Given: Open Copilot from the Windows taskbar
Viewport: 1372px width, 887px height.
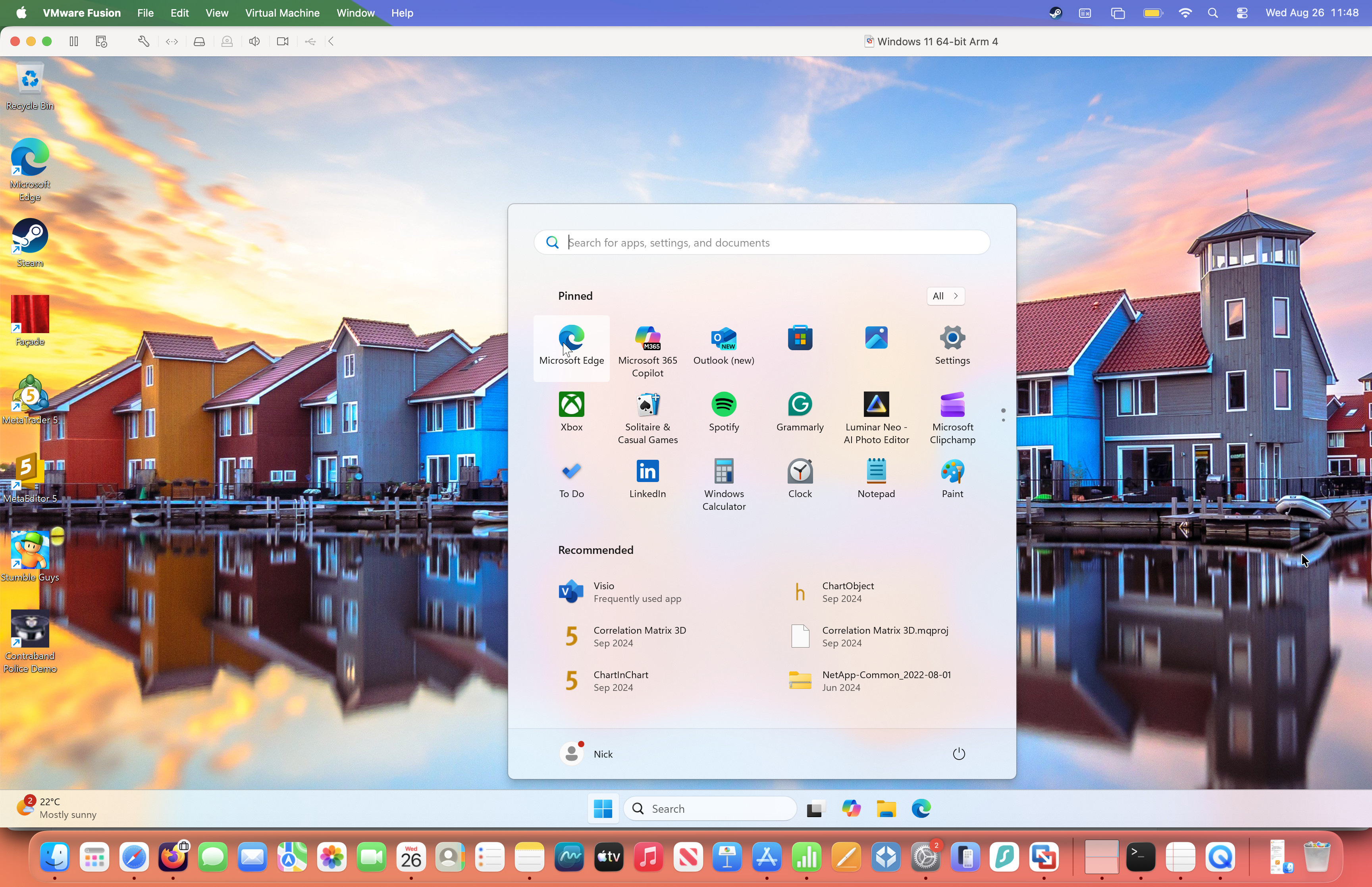Looking at the screenshot, I should click(851, 809).
